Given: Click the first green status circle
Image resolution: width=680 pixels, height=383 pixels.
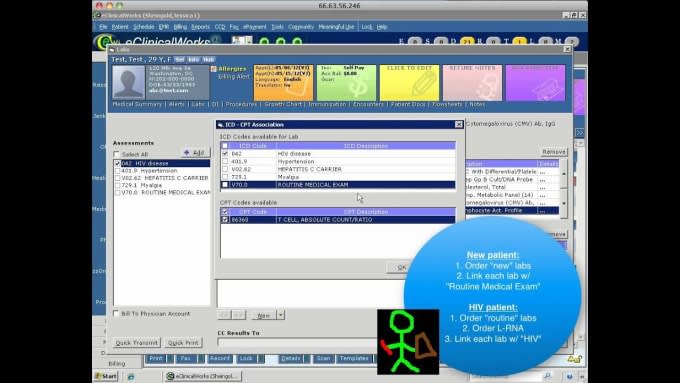Looking at the screenshot, I should coord(264,42).
